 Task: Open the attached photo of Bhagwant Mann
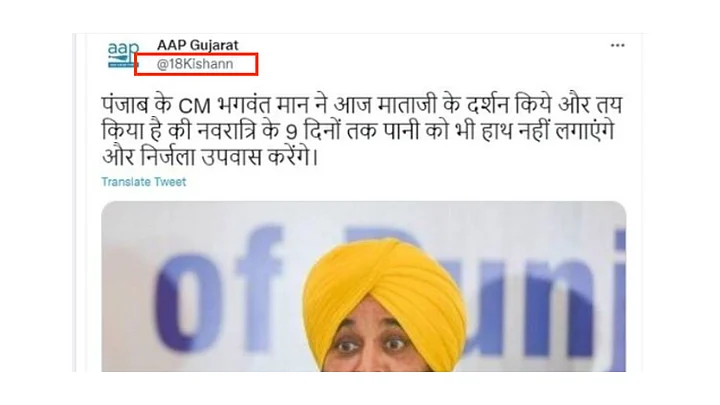click(x=364, y=287)
